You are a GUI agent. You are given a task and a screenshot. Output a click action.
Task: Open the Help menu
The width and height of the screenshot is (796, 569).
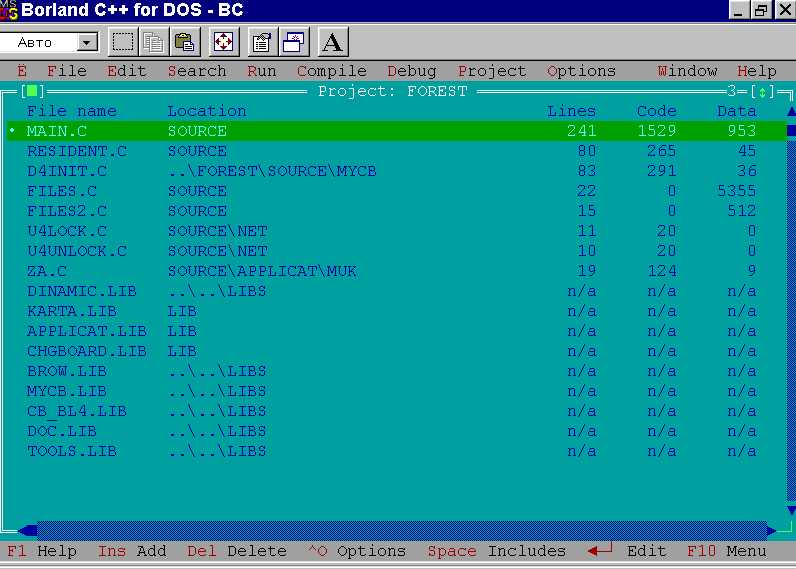click(757, 71)
